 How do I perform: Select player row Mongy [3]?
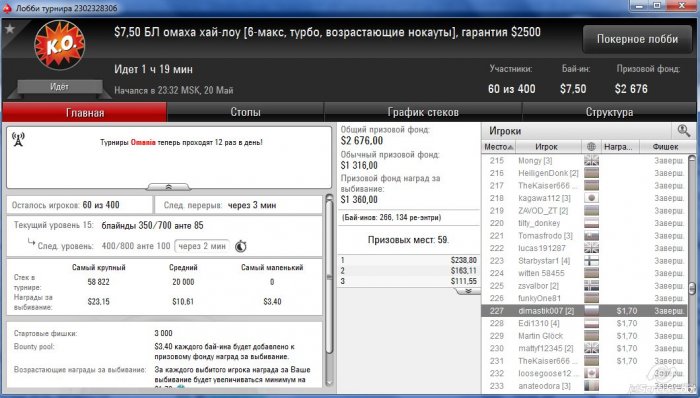584,160
